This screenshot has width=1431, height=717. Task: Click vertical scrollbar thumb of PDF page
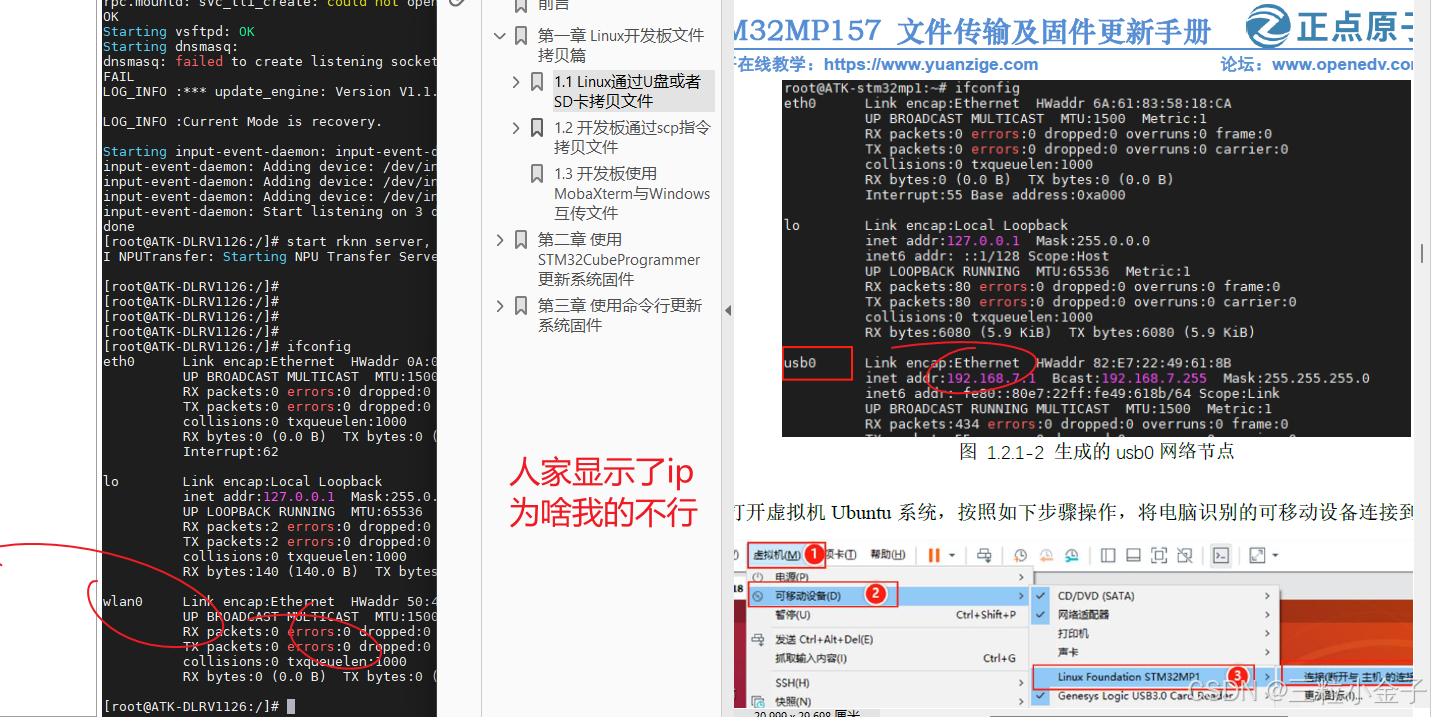pos(1421,252)
